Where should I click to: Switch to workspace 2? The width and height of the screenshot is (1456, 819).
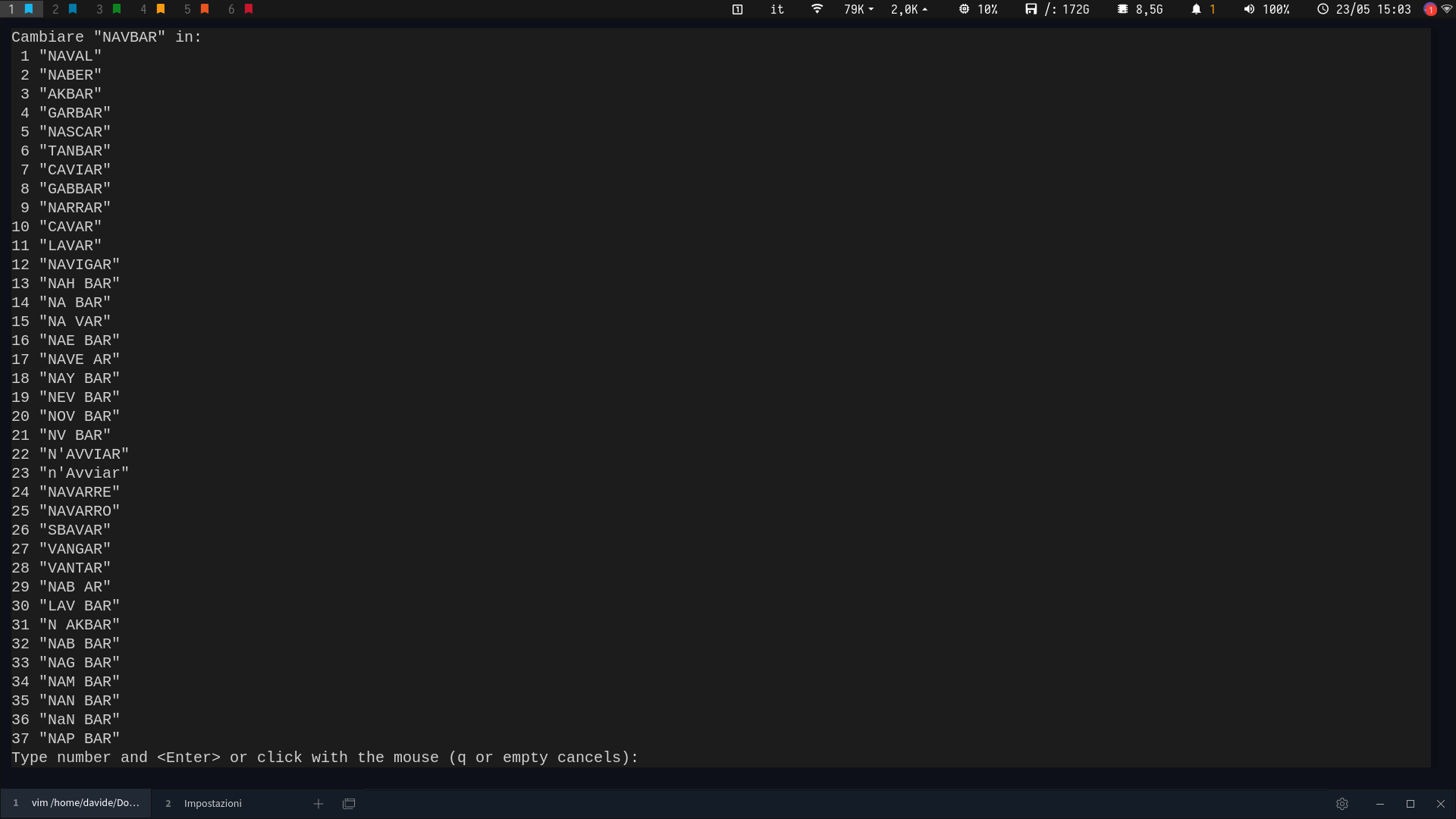pyautogui.click(x=64, y=9)
